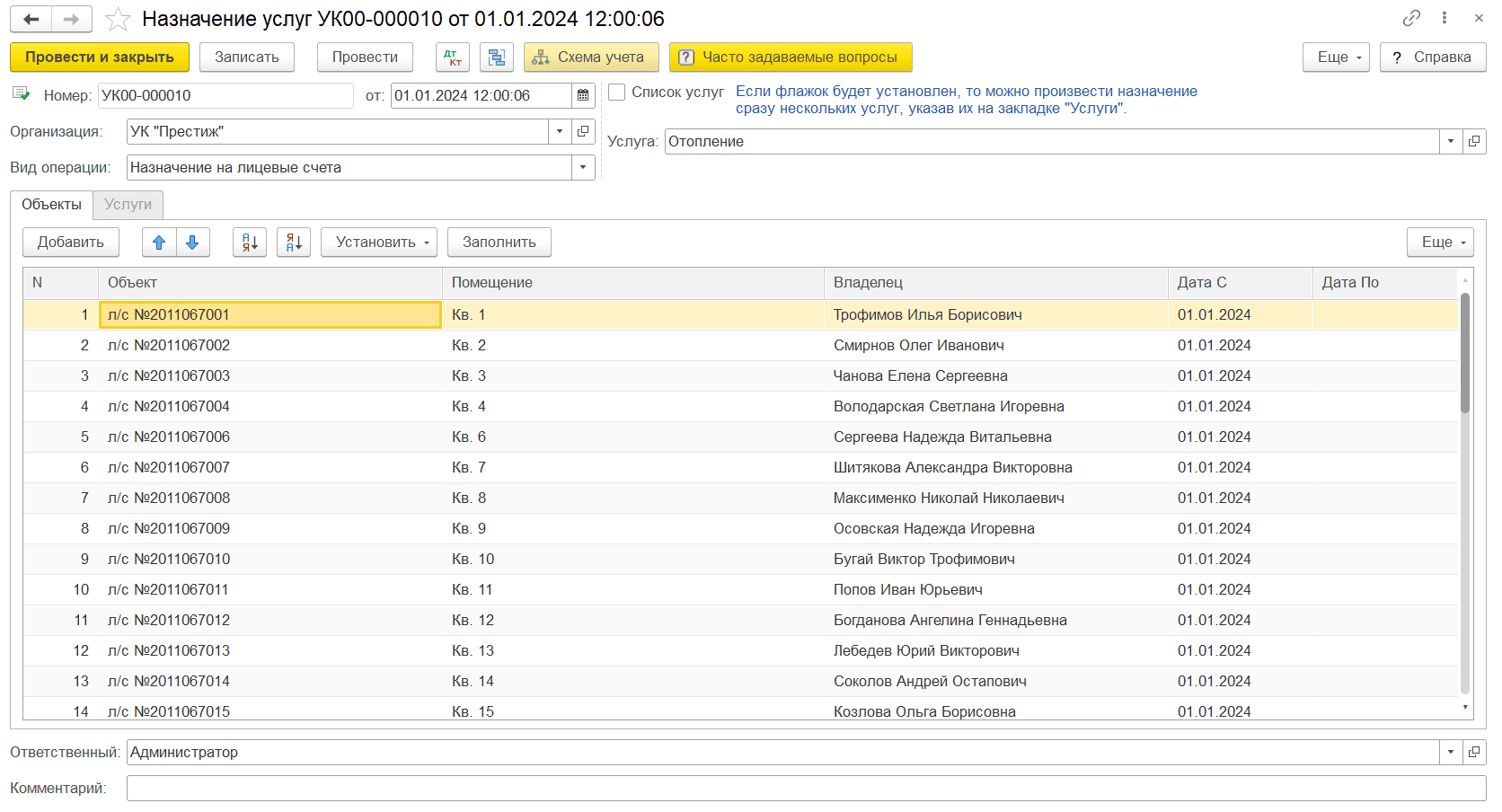Expand the Организация dropdown list
The height and width of the screenshot is (812, 1502).
[x=560, y=132]
